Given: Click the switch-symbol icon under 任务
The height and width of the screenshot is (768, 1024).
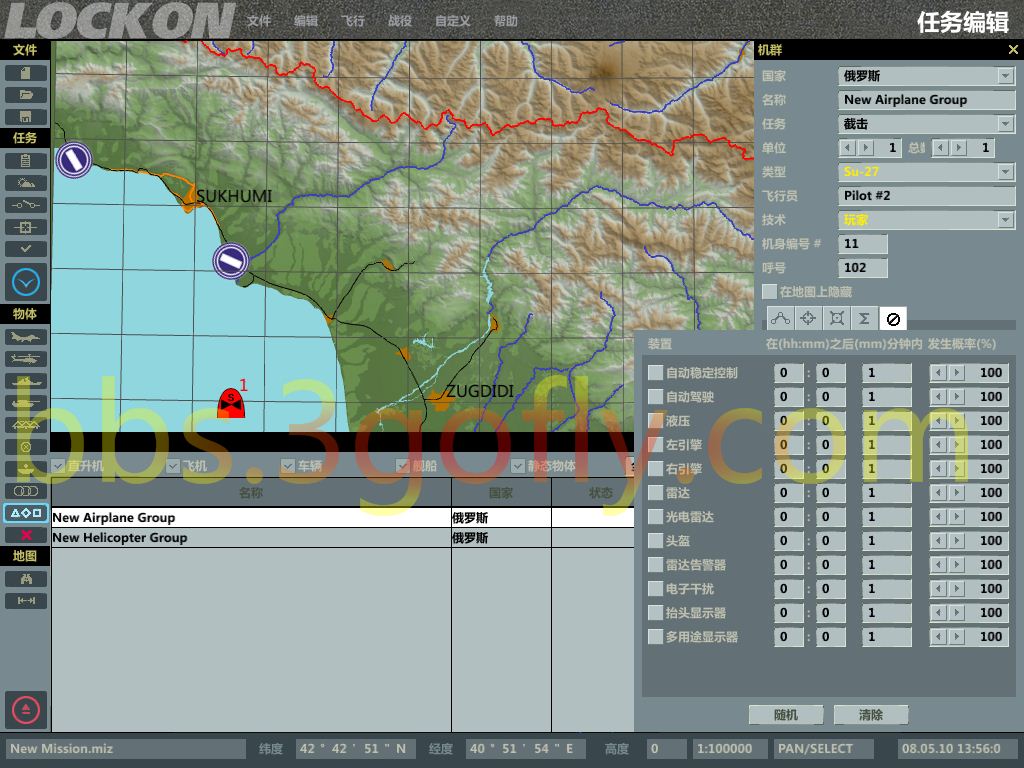Looking at the screenshot, I should coord(25,205).
